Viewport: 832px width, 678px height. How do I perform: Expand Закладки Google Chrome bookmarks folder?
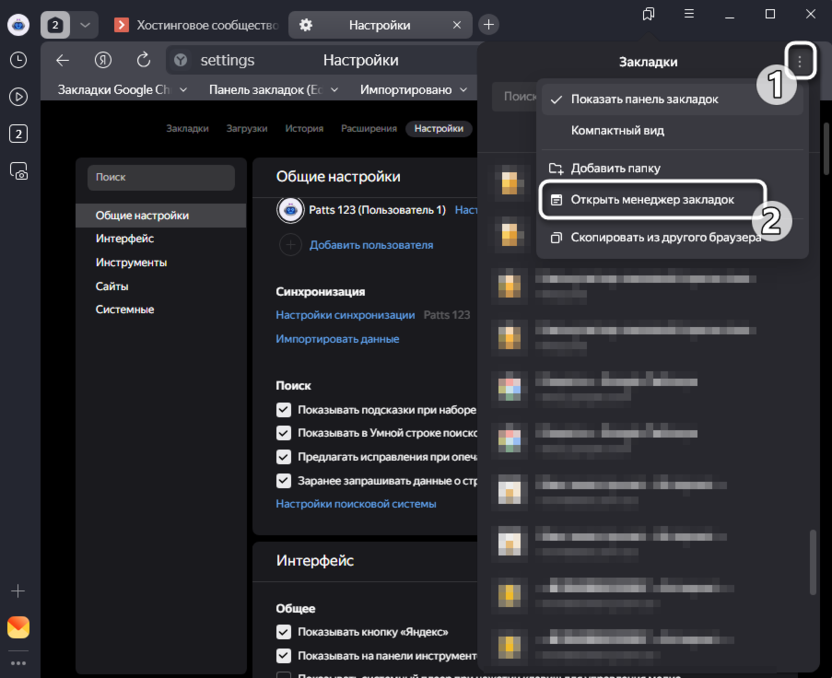tap(123, 90)
